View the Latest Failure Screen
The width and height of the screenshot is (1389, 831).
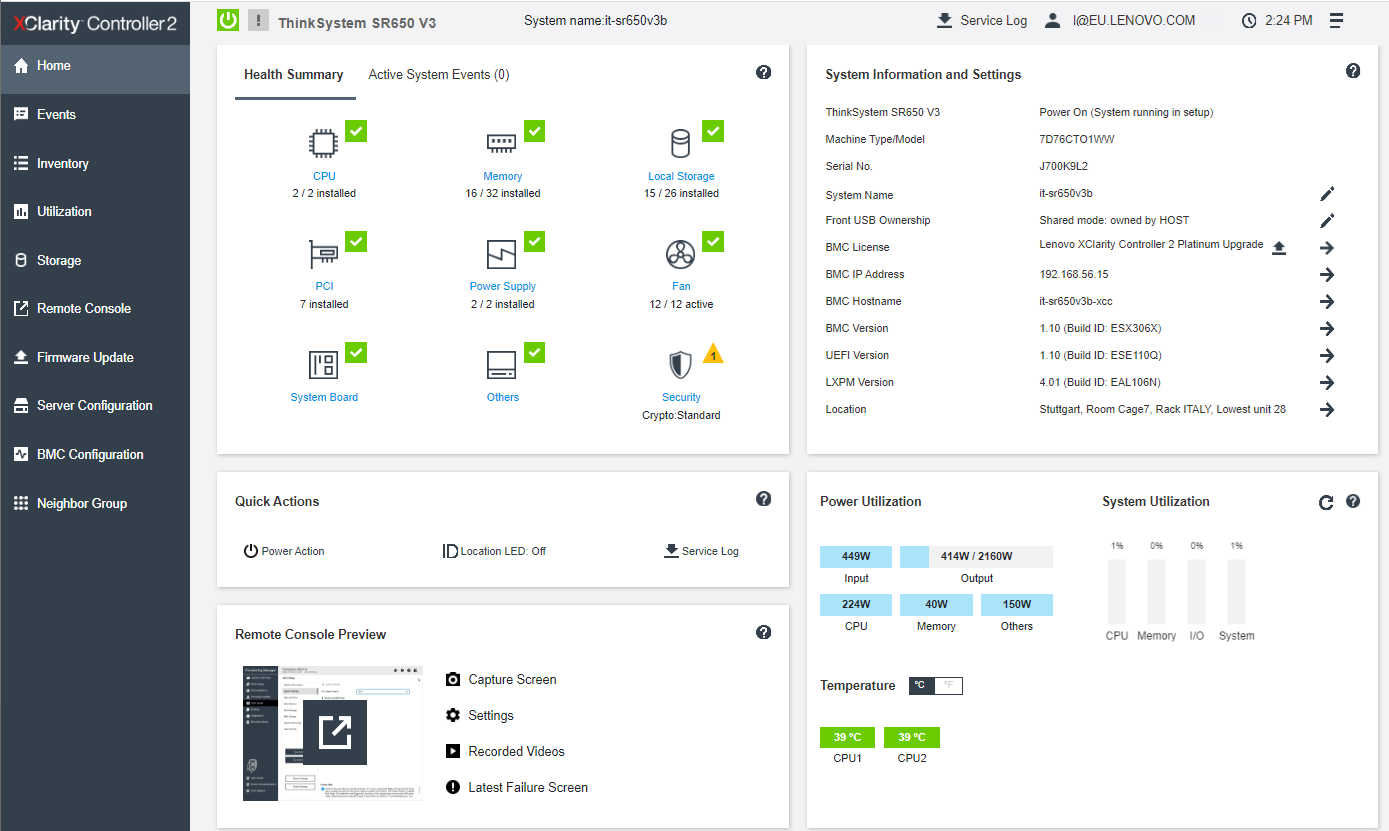[x=517, y=787]
